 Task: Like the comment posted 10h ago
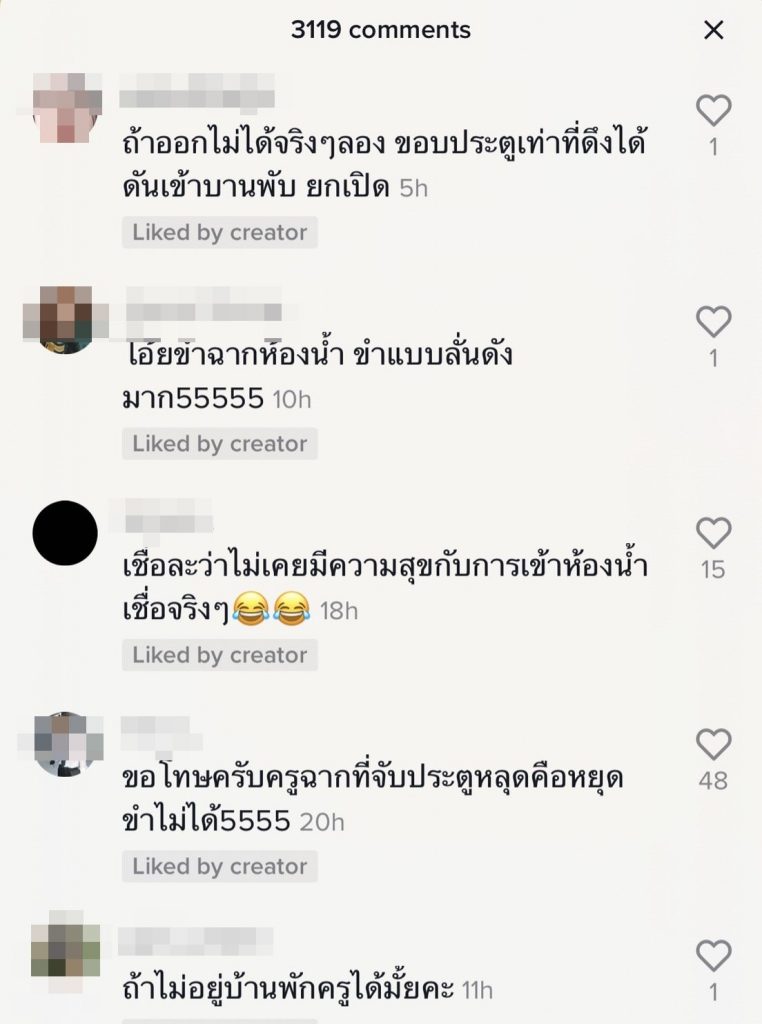(714, 321)
